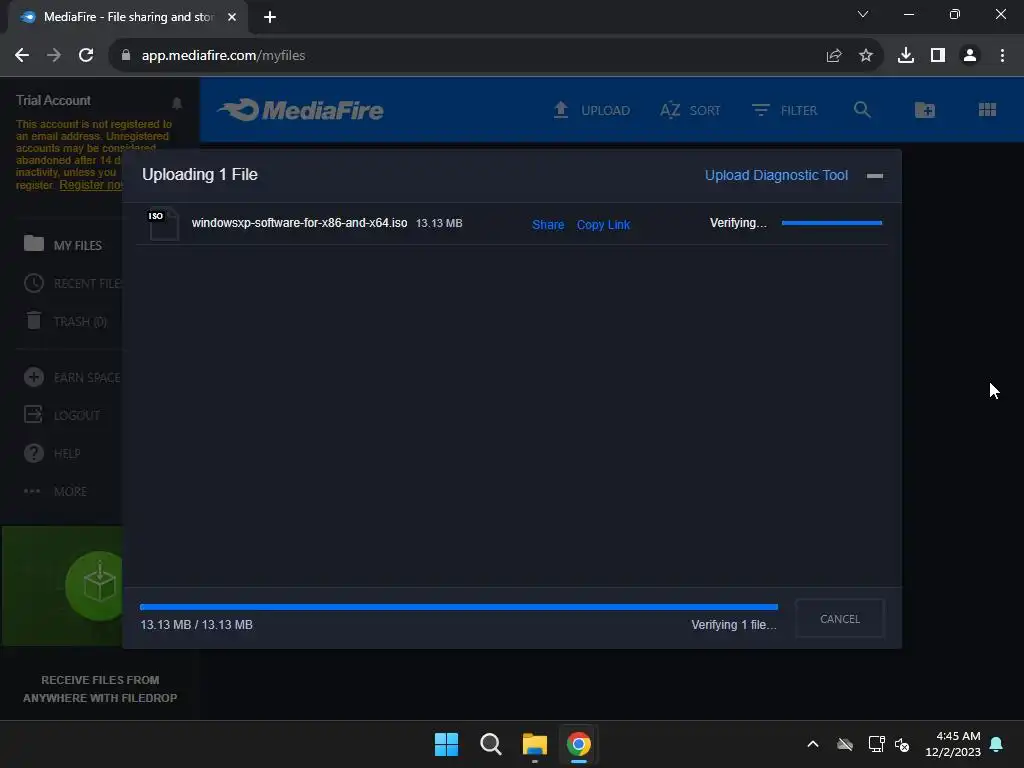This screenshot has height=768, width=1024.
Task: Open File Explorer from the taskbar
Action: (535, 744)
